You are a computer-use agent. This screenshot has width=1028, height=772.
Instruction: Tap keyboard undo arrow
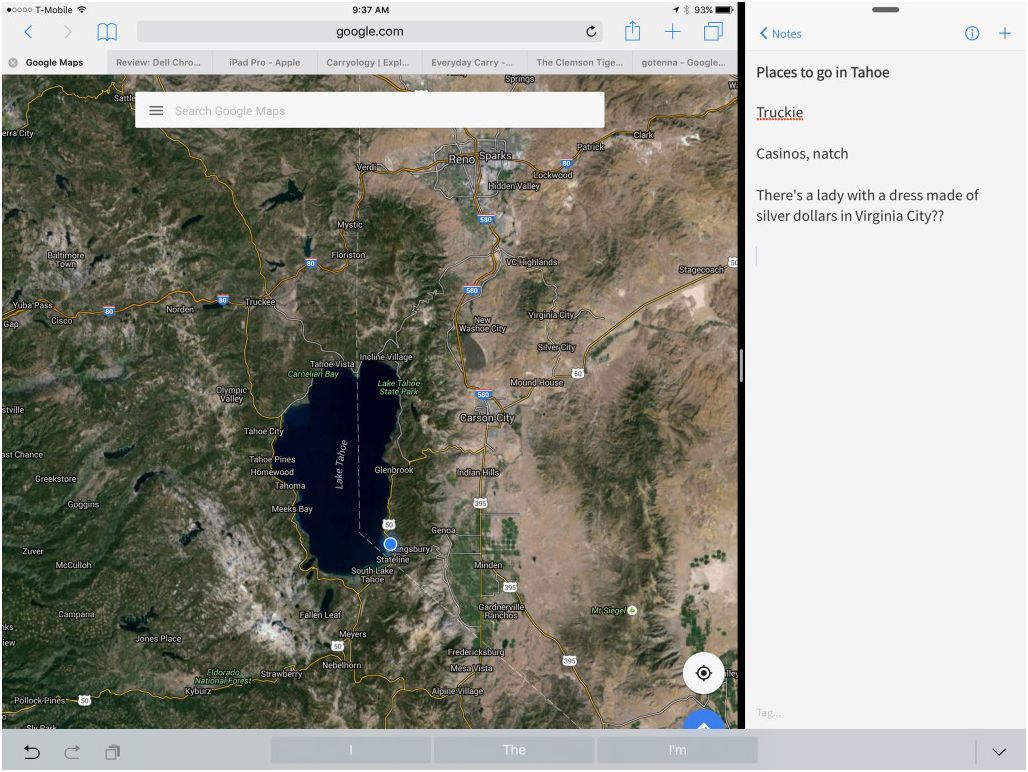(32, 751)
